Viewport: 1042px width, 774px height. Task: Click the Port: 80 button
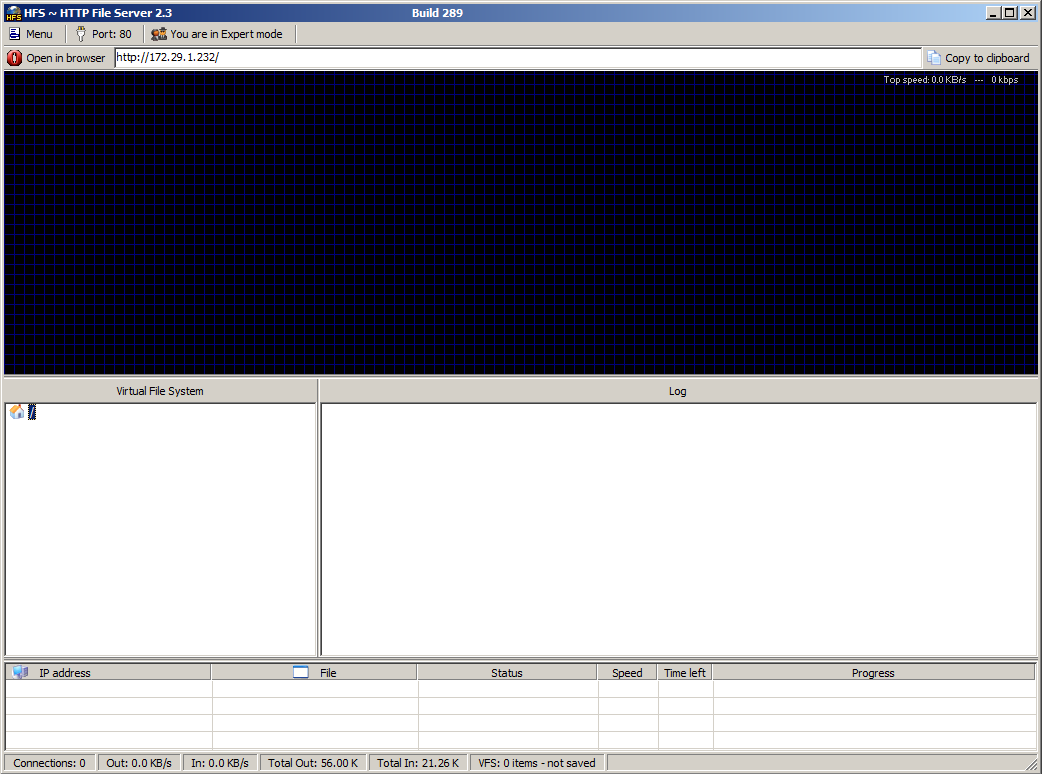[104, 34]
